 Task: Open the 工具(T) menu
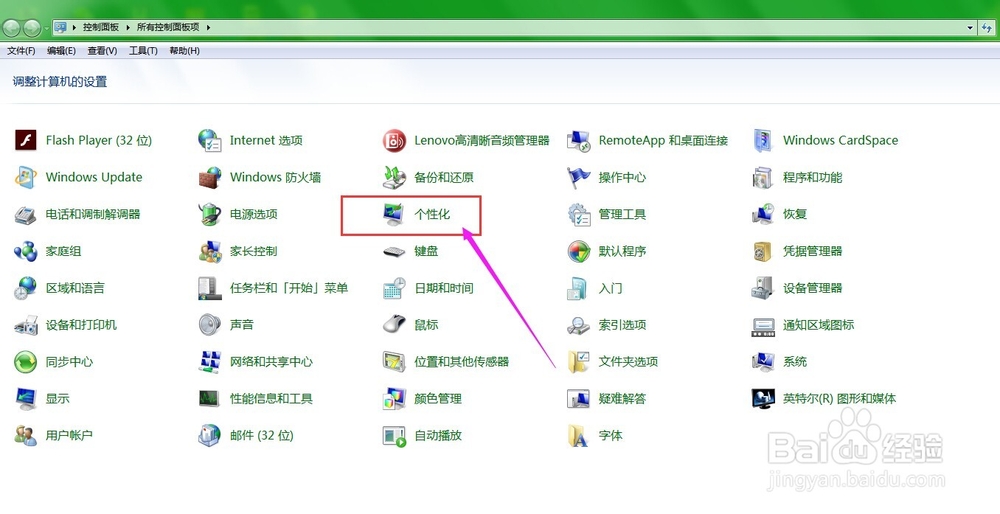tap(143, 50)
